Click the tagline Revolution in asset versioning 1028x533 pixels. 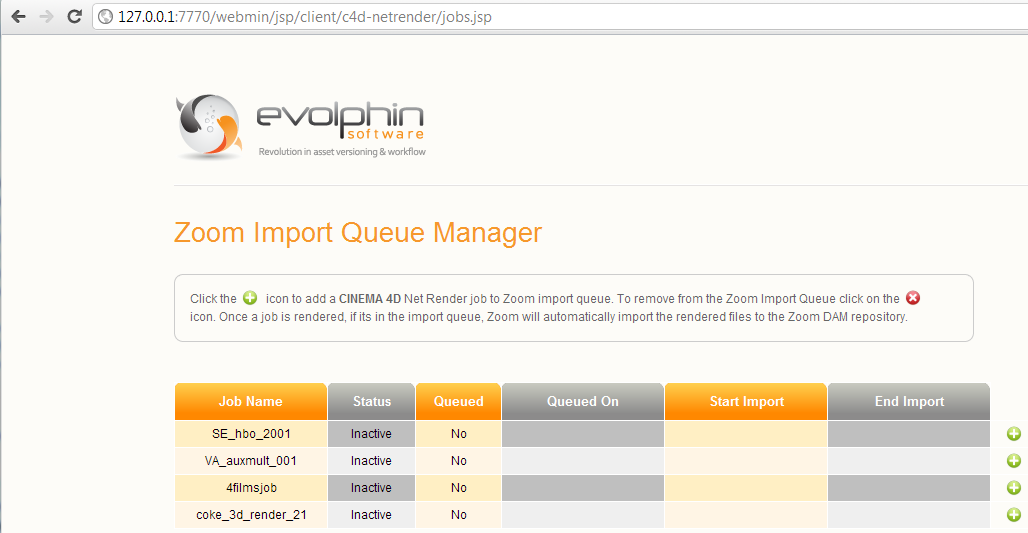pos(342,151)
